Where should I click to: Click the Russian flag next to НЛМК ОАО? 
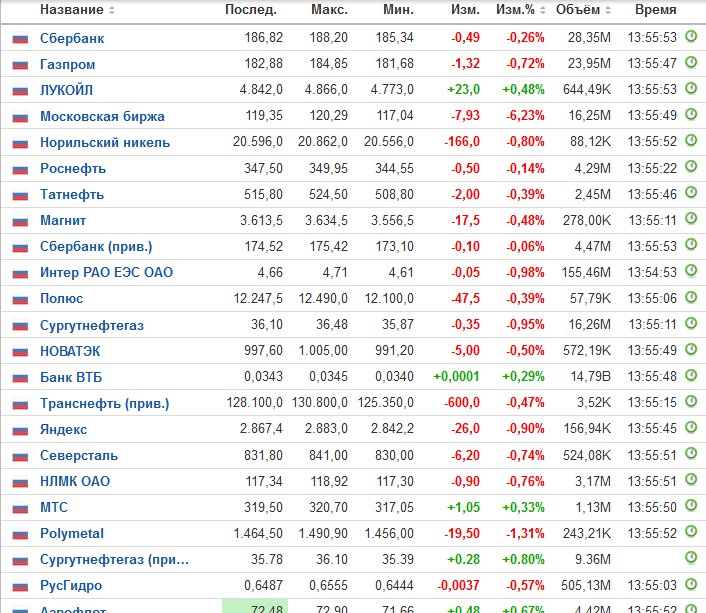click(x=20, y=483)
